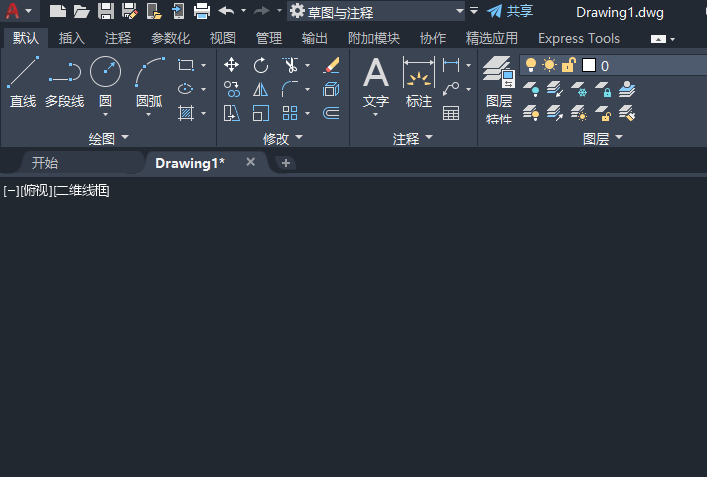This screenshot has width=707, height=477.
Task: Select the Copy objects icon
Action: pyautogui.click(x=232, y=89)
